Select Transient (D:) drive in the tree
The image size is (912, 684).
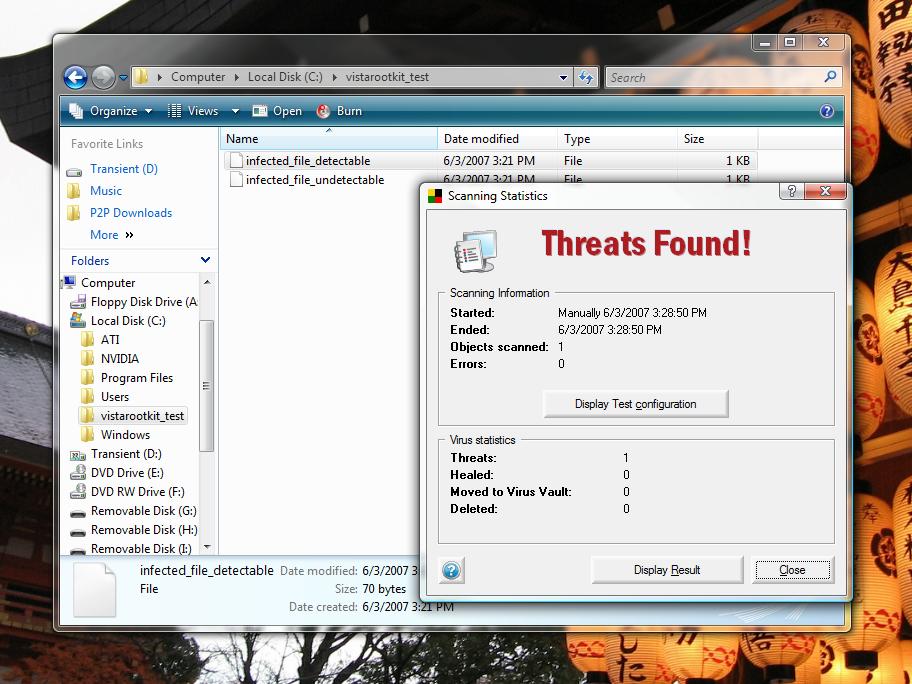point(126,454)
